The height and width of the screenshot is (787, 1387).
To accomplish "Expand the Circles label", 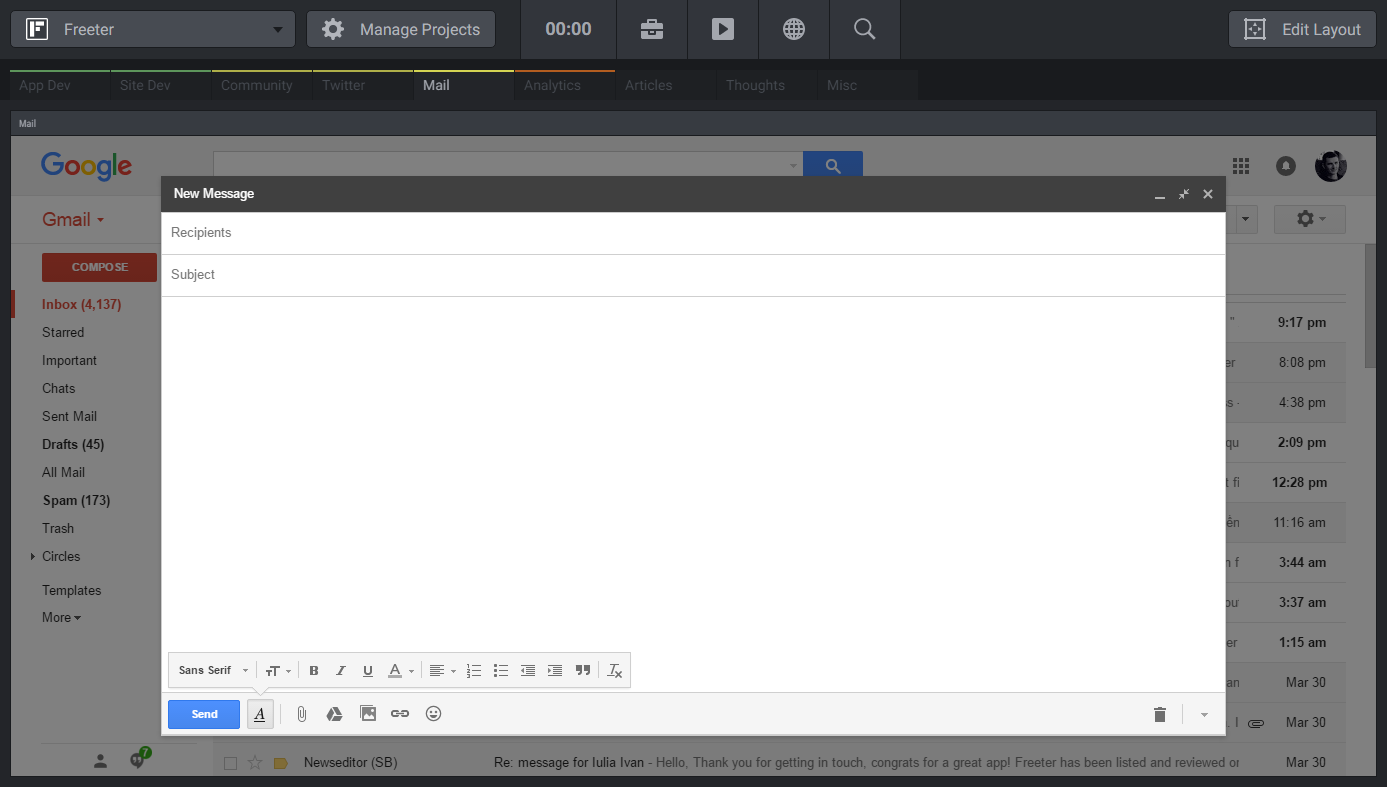I will (x=33, y=556).
